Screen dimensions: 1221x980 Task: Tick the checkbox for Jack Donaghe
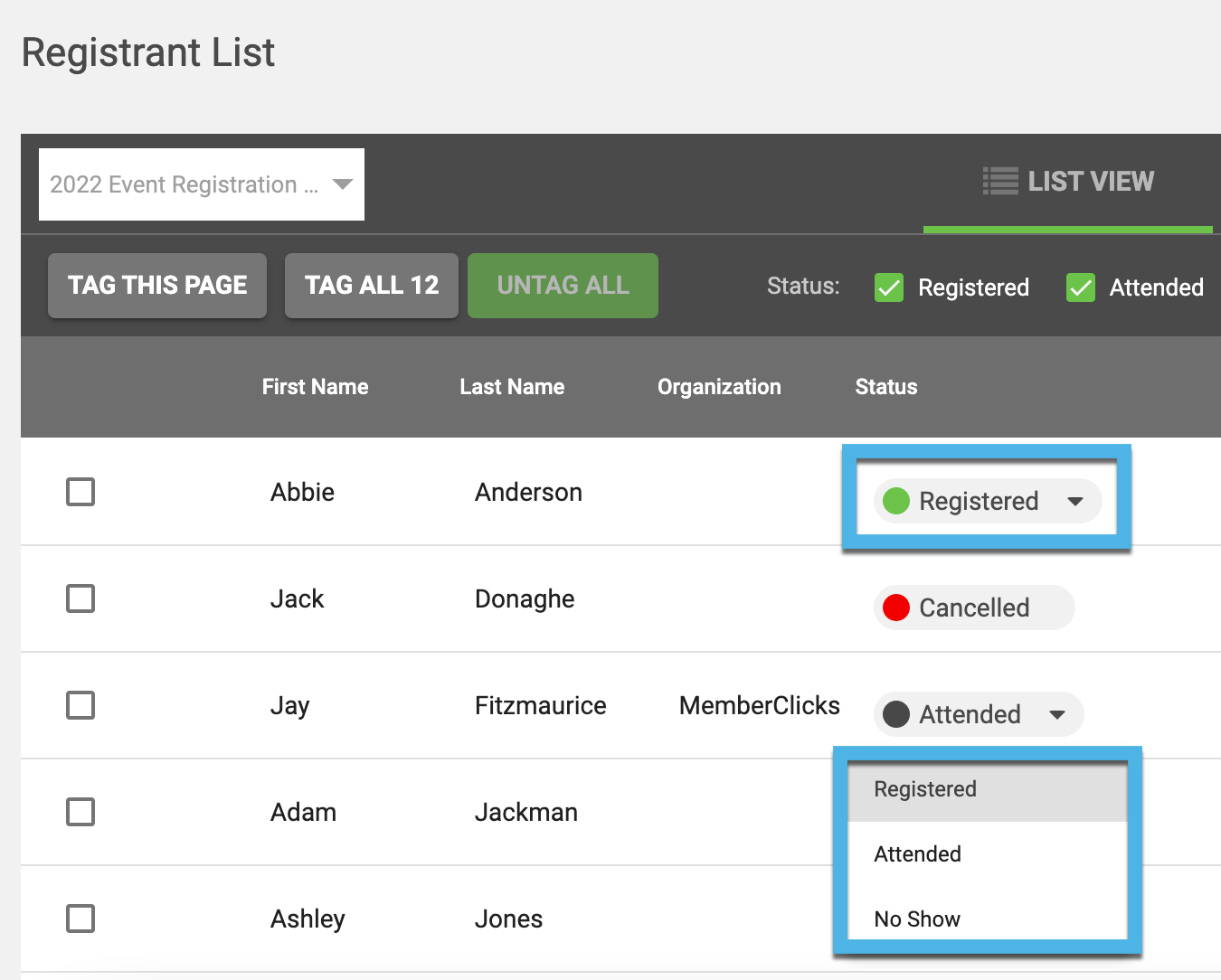point(80,598)
